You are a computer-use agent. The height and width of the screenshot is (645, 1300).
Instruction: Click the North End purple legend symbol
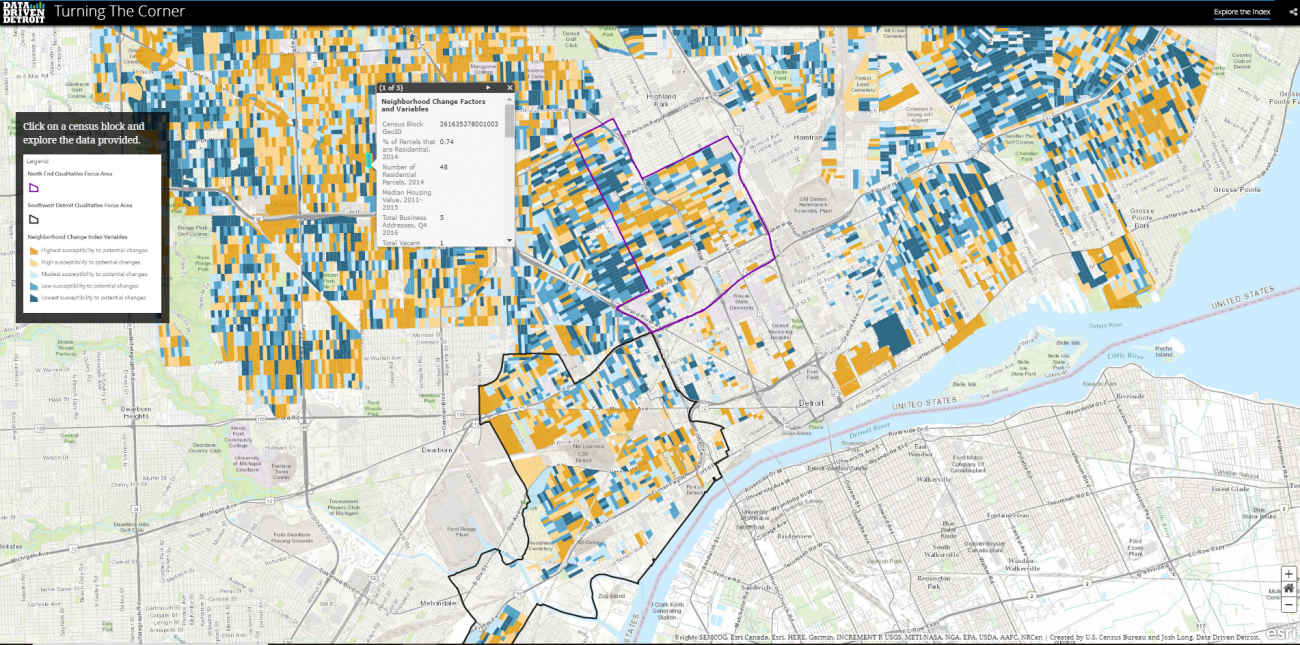33,187
